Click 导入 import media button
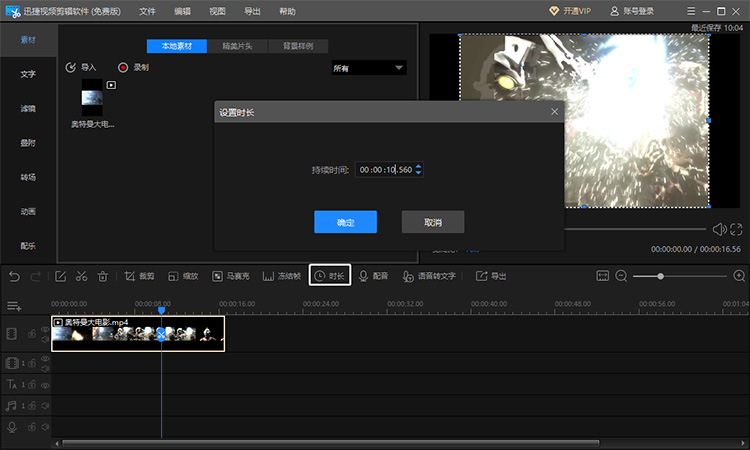 [80, 67]
